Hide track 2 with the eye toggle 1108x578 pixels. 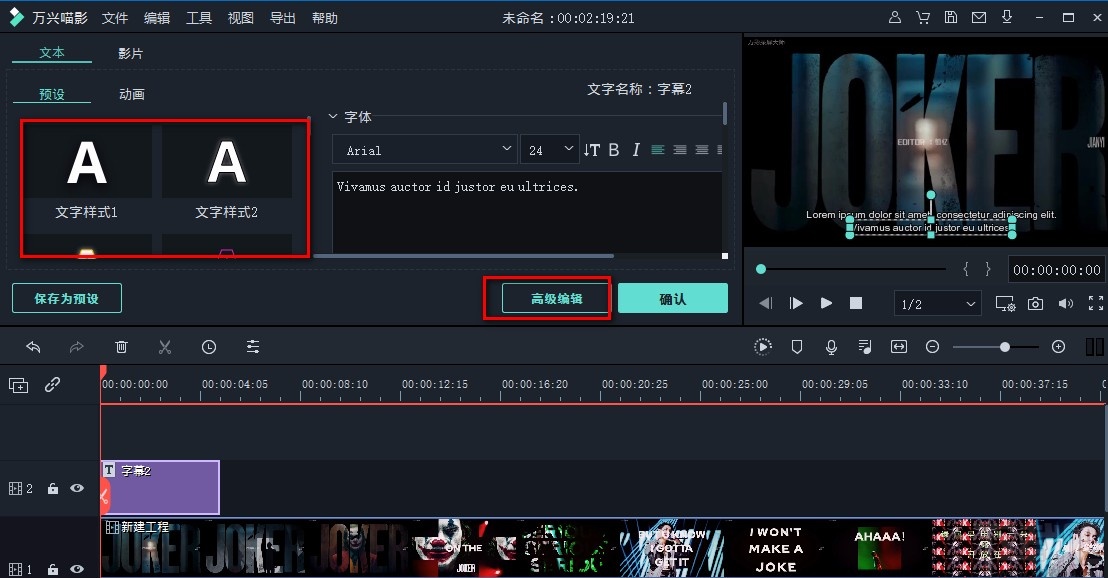(x=77, y=488)
